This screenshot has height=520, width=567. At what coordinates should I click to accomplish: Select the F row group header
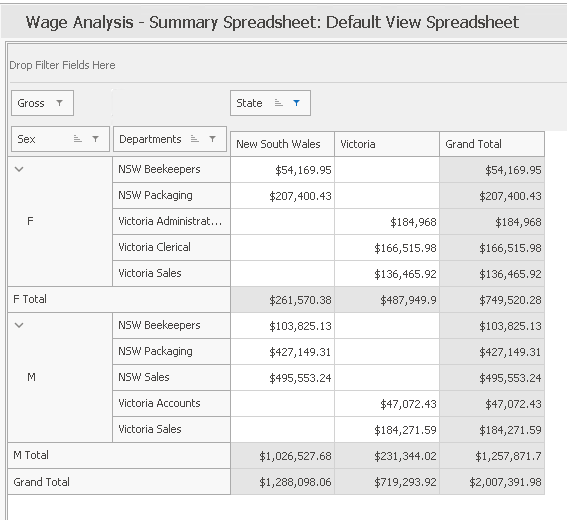coord(60,221)
